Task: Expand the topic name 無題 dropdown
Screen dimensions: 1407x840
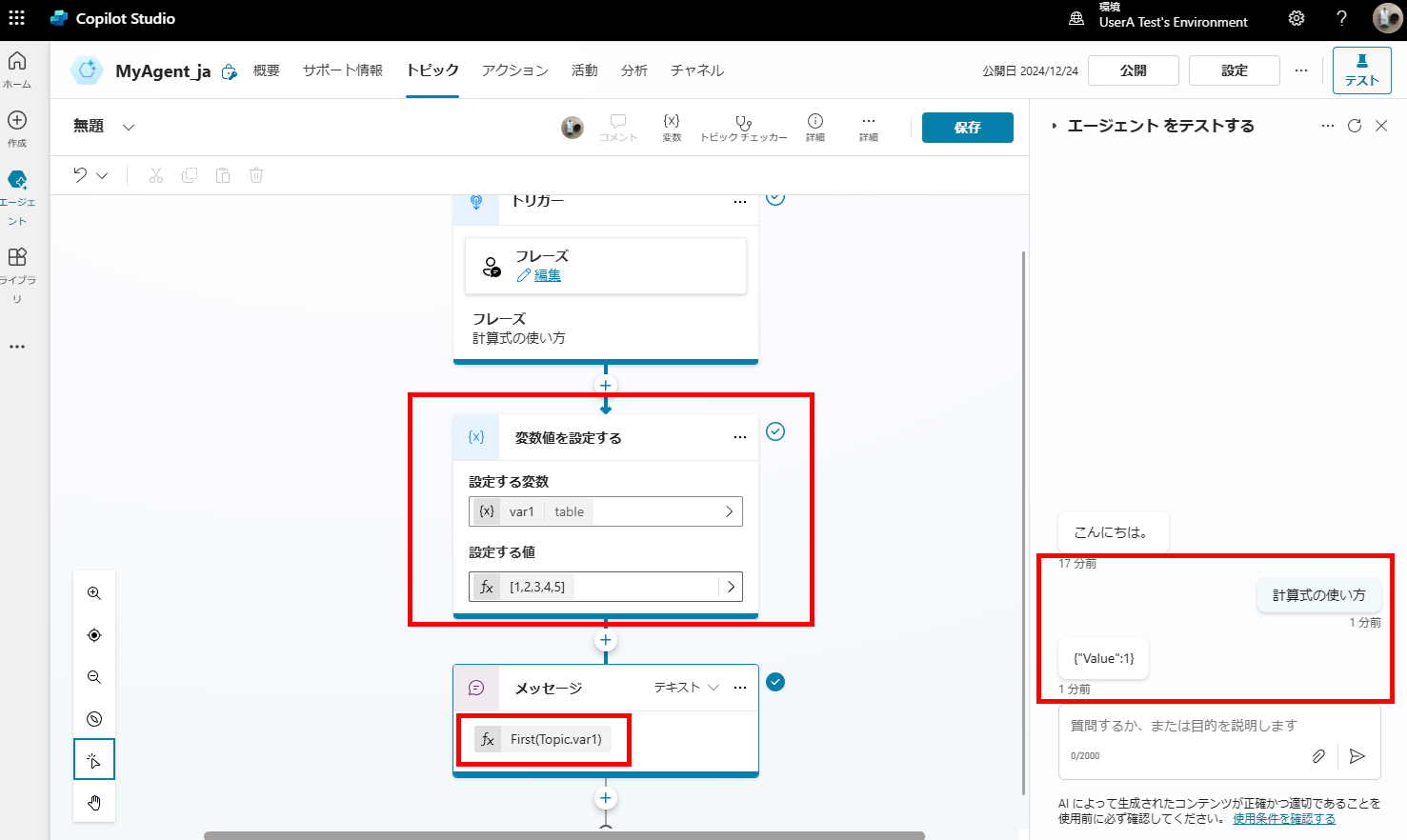Action: click(x=129, y=127)
